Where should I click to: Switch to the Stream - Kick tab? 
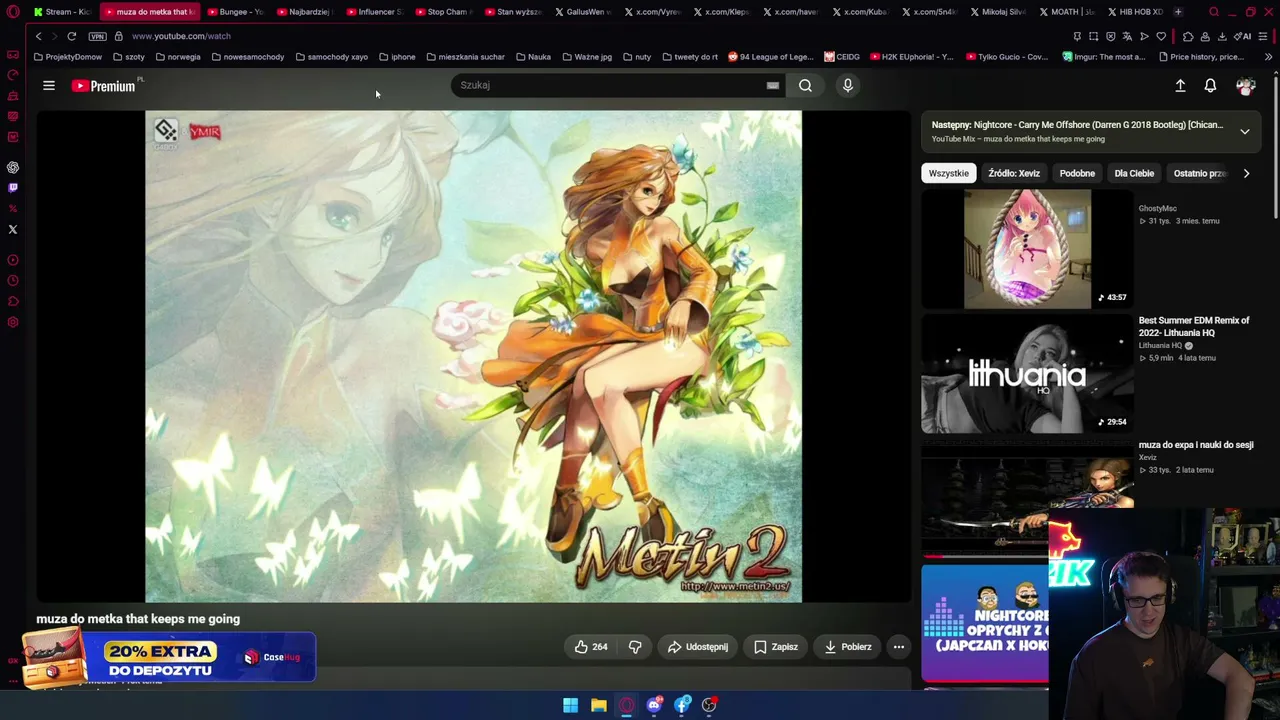(62, 12)
